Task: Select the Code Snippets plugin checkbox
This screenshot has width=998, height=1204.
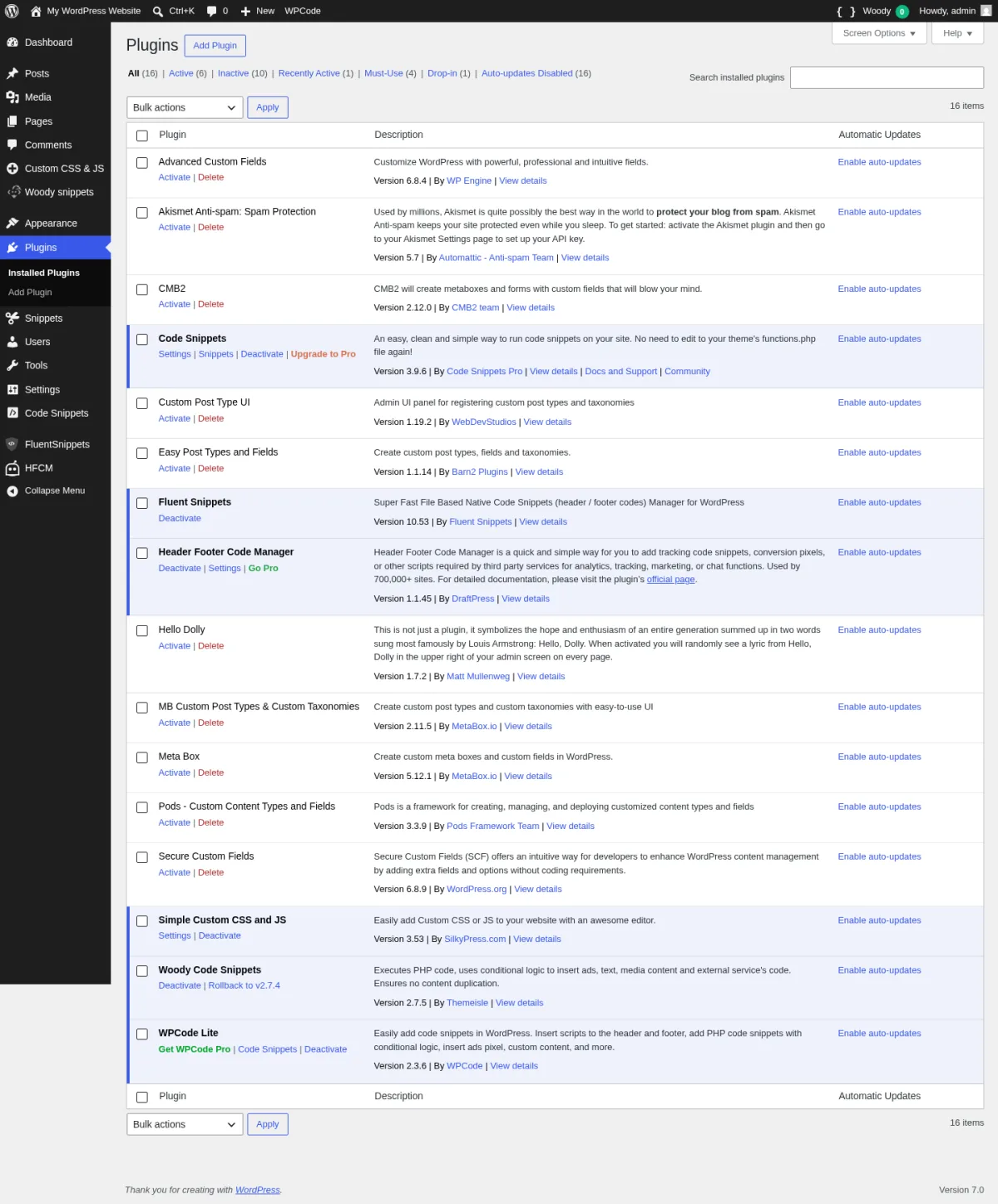Action: [142, 339]
